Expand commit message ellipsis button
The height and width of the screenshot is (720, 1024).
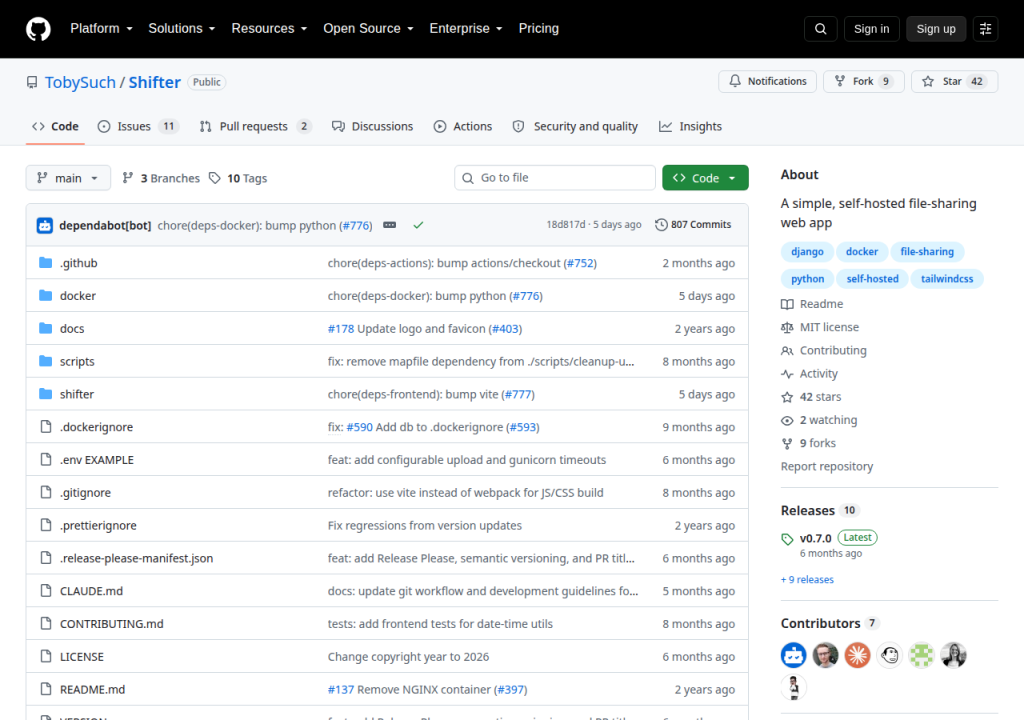tap(389, 225)
